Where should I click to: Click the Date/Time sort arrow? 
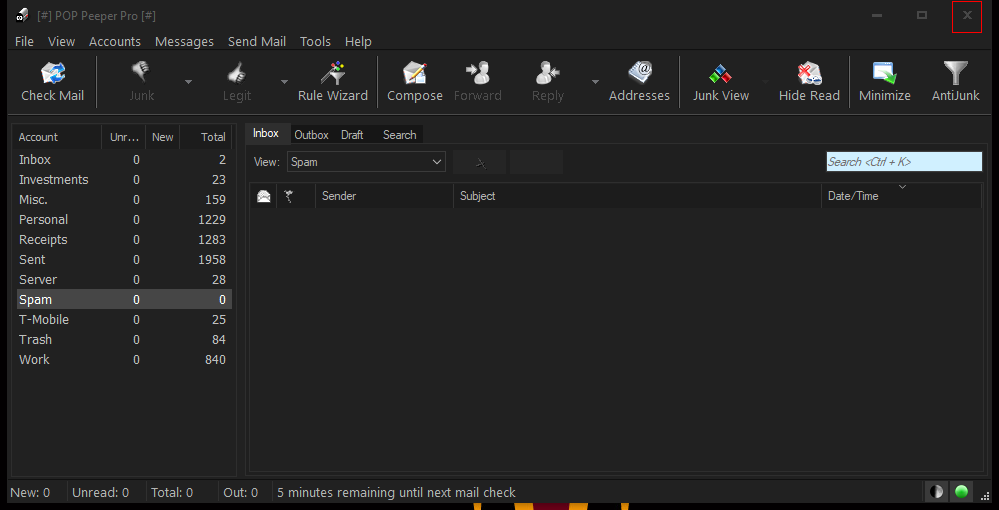point(902,187)
